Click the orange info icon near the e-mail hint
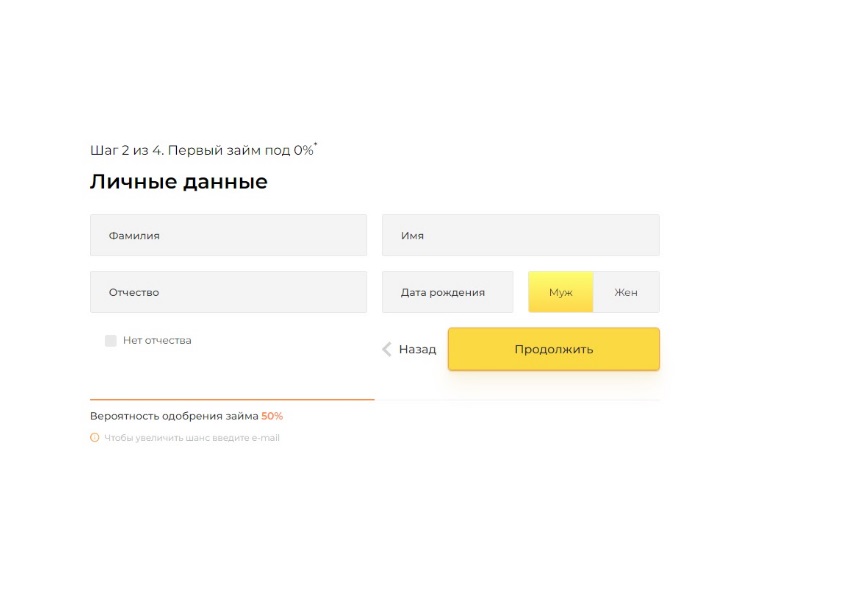The image size is (858, 599). pos(95,438)
